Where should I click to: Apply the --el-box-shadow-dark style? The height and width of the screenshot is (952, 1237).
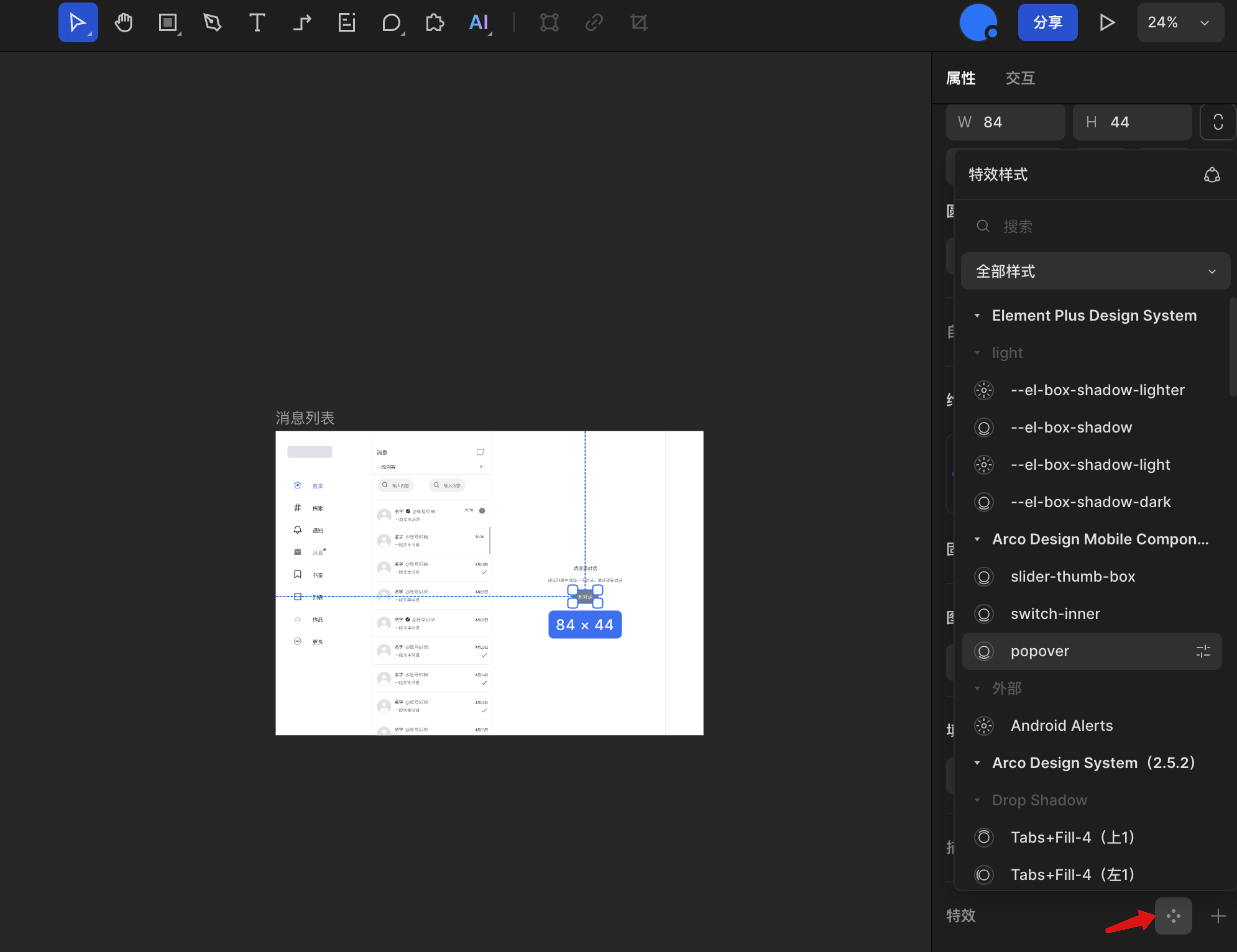click(x=1092, y=502)
